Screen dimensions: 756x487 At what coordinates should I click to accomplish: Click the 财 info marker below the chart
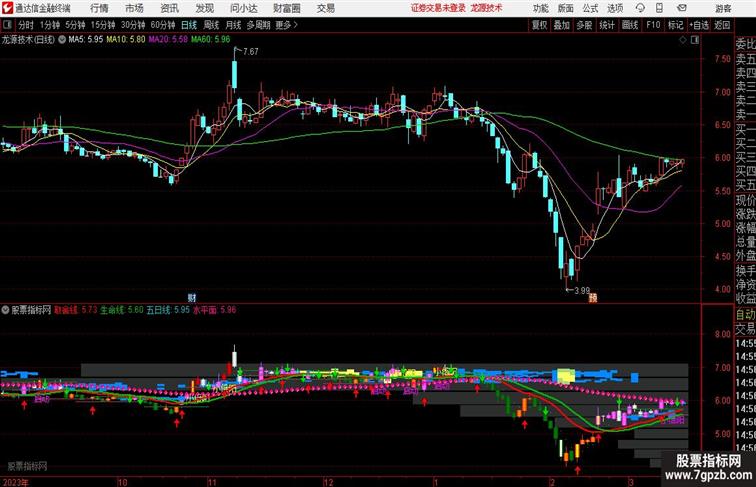click(191, 298)
